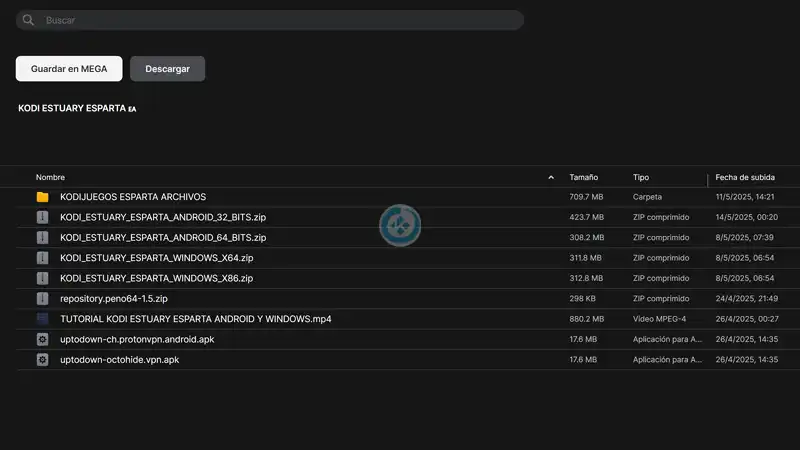Click the yellow folder icon for KODIJUEGOS ESPARTA ARCHIVOS
The width and height of the screenshot is (800, 450).
point(42,197)
